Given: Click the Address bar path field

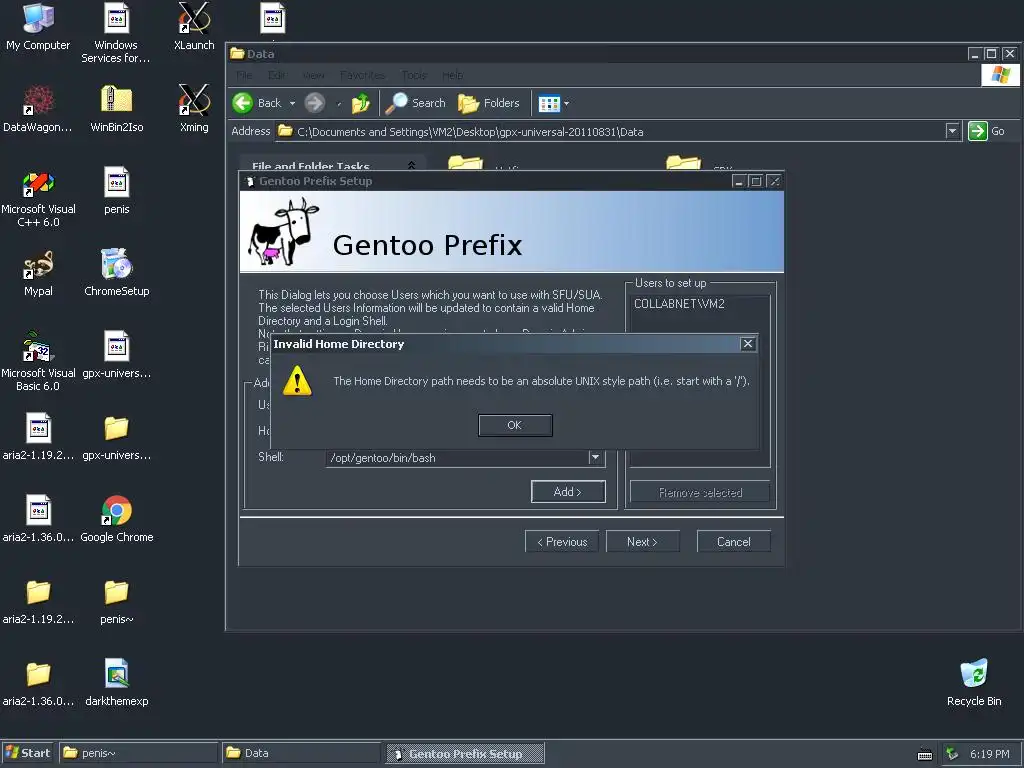Looking at the screenshot, I should (611, 131).
